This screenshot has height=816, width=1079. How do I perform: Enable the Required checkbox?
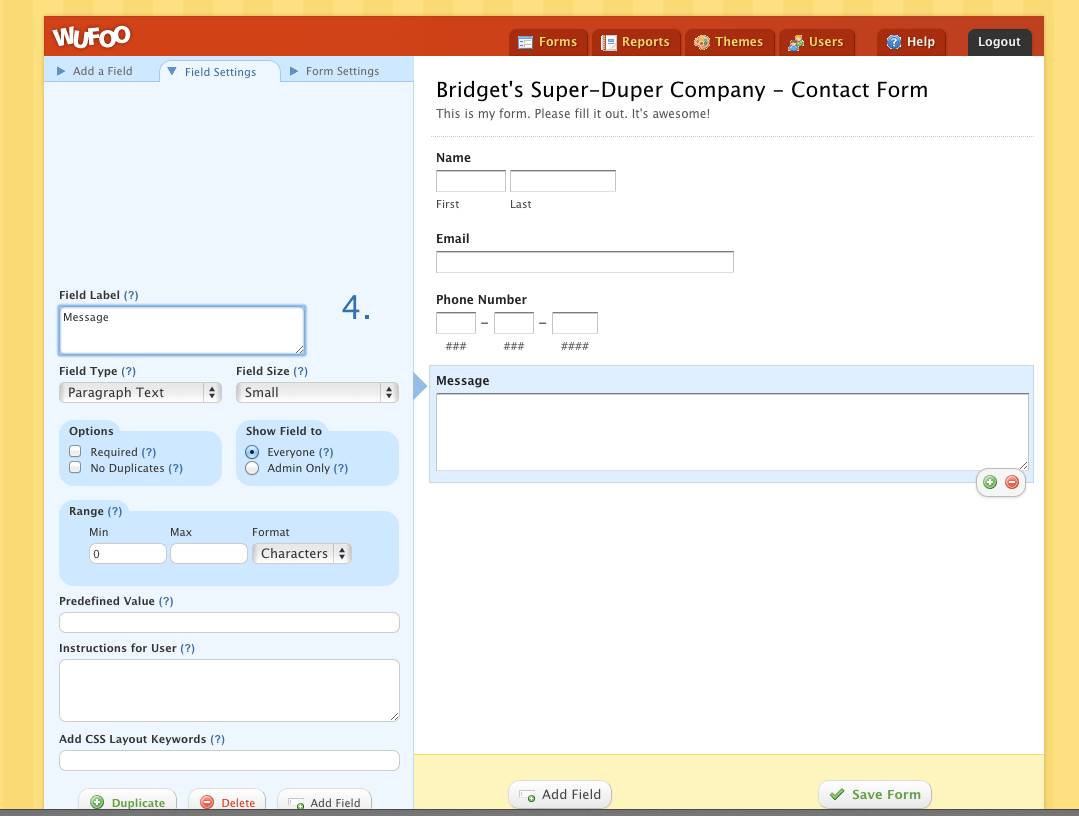point(76,451)
